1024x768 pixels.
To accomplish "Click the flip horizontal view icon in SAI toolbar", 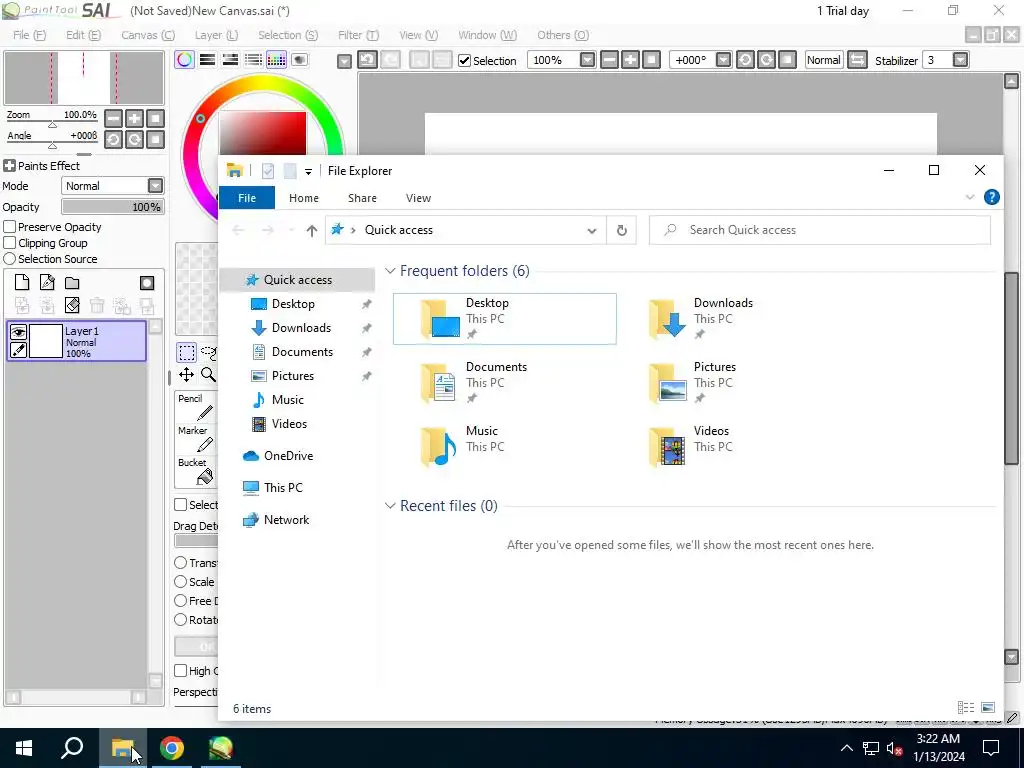I will coord(857,60).
